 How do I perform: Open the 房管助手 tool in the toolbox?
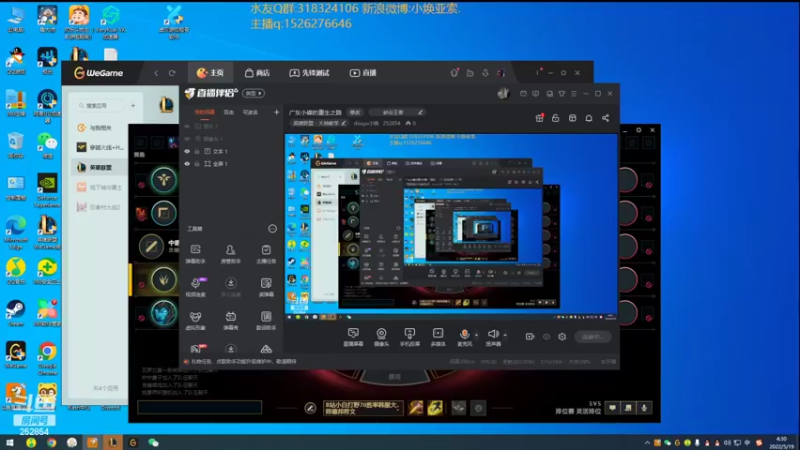pos(231,254)
